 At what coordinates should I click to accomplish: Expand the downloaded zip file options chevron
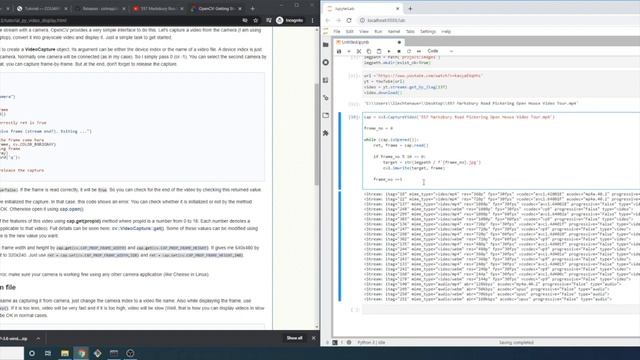(x=38, y=338)
